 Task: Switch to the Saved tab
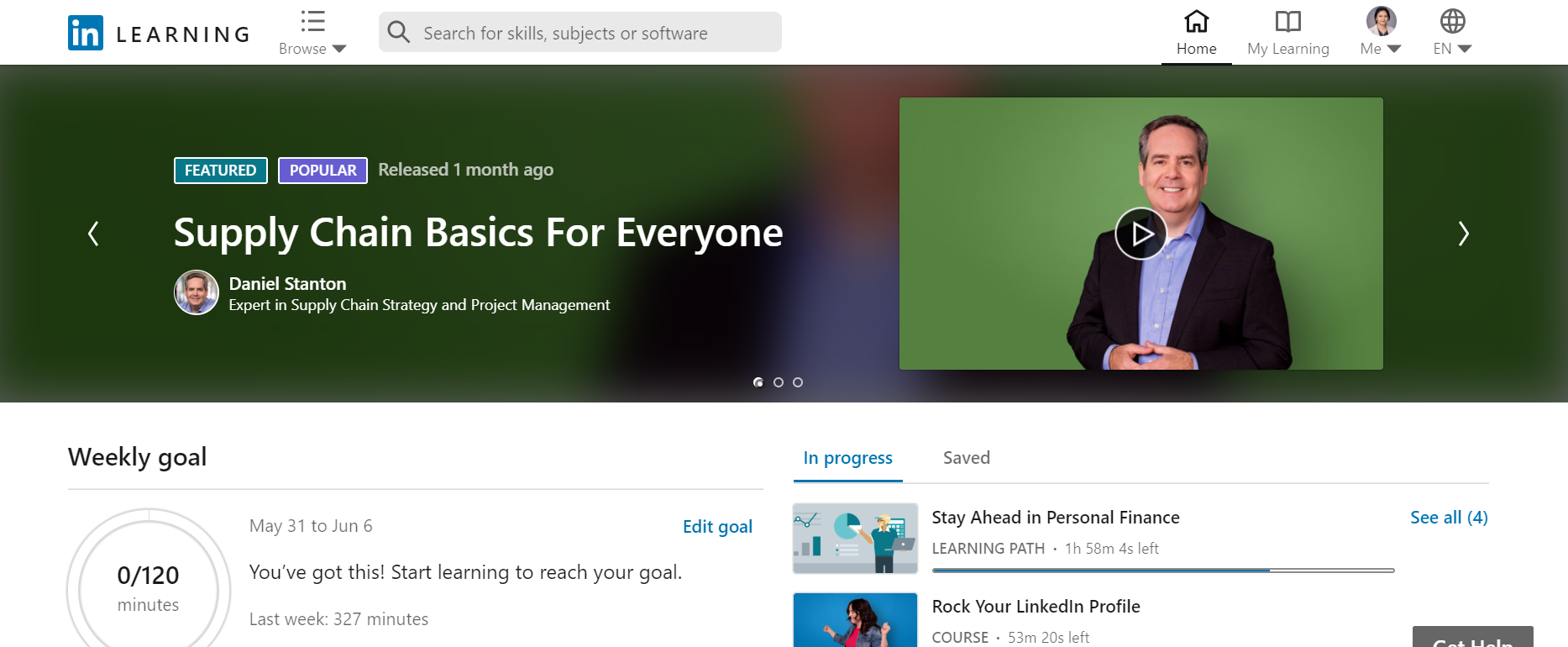[966, 459]
